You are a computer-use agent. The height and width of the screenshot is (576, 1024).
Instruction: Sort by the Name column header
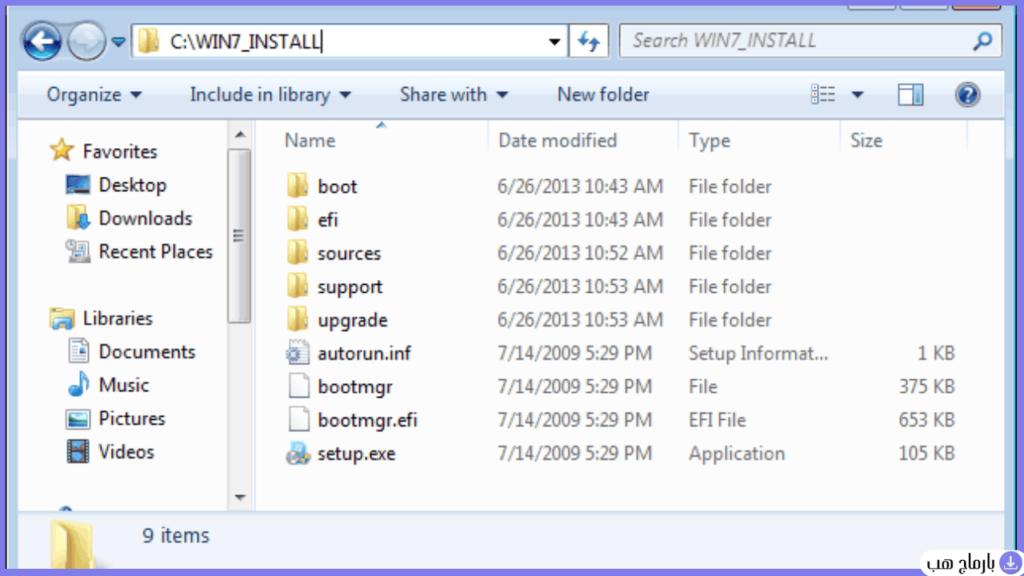(x=310, y=140)
